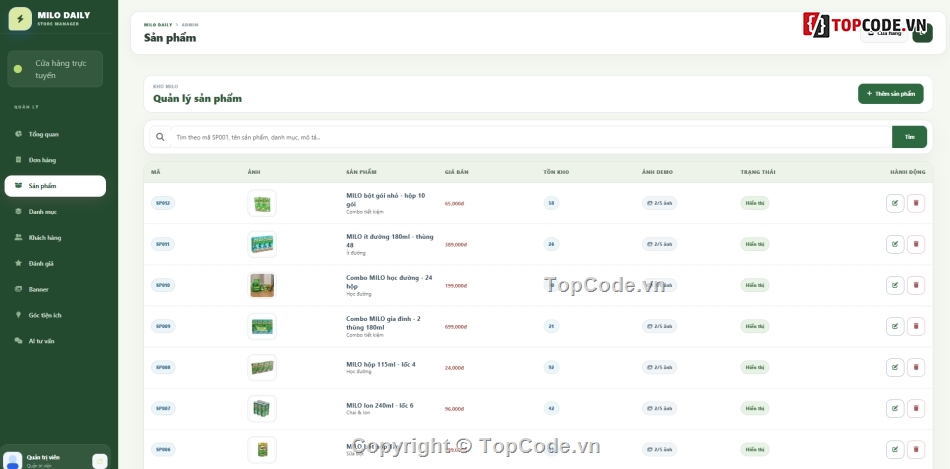Screen dimensions: 950x469
Task: Click the logout icon beside Quản trị viên
Action: point(99,461)
